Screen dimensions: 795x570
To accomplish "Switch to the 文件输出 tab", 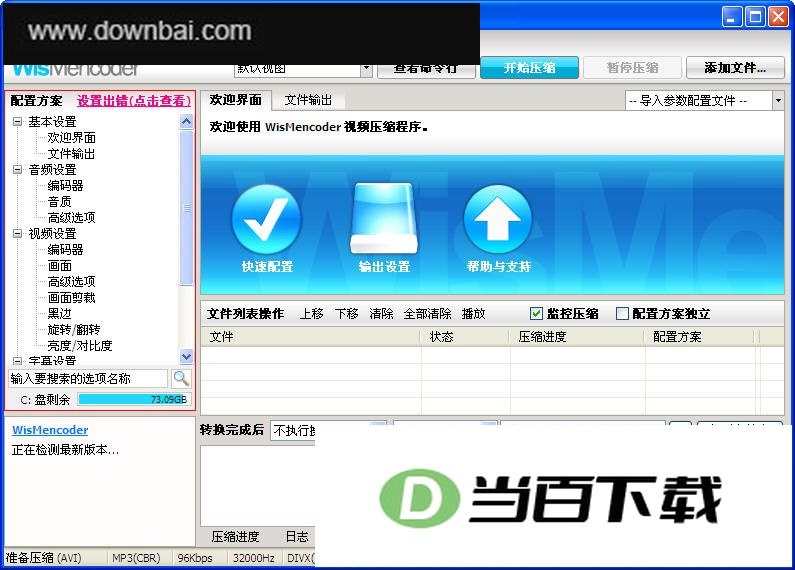I will 308,100.
